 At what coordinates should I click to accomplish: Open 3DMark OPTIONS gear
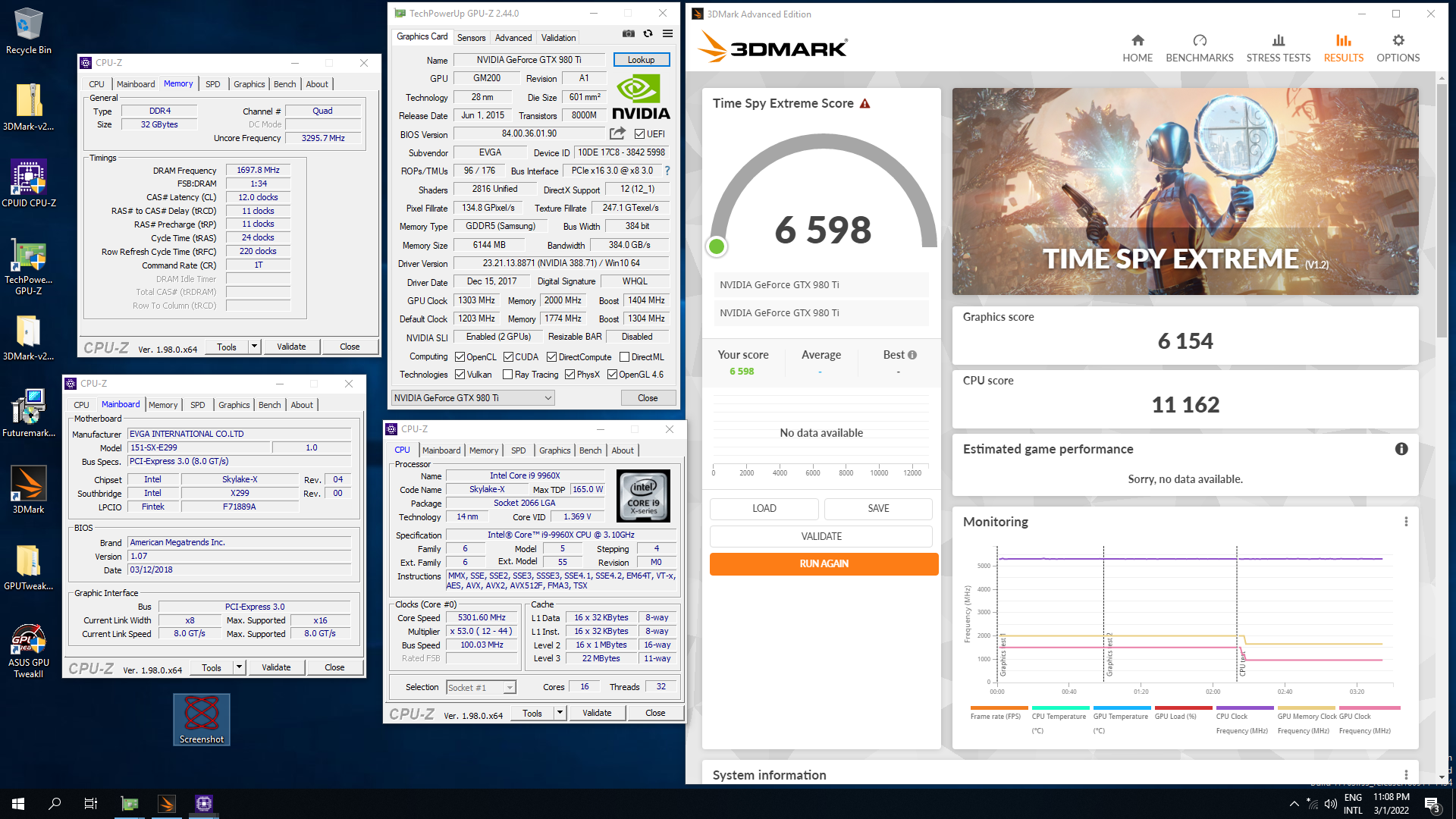[1398, 49]
